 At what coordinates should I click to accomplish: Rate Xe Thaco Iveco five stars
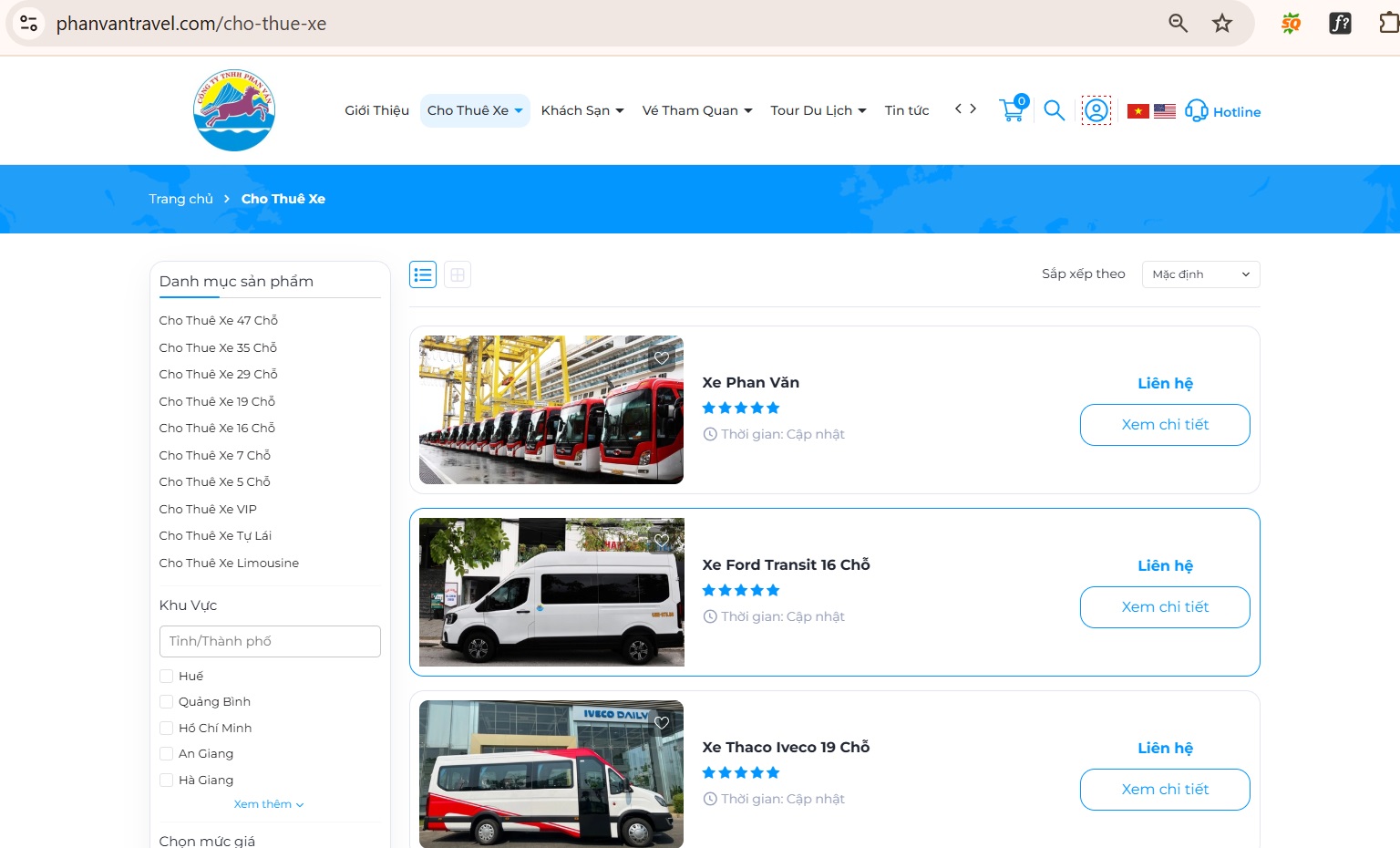(772, 772)
